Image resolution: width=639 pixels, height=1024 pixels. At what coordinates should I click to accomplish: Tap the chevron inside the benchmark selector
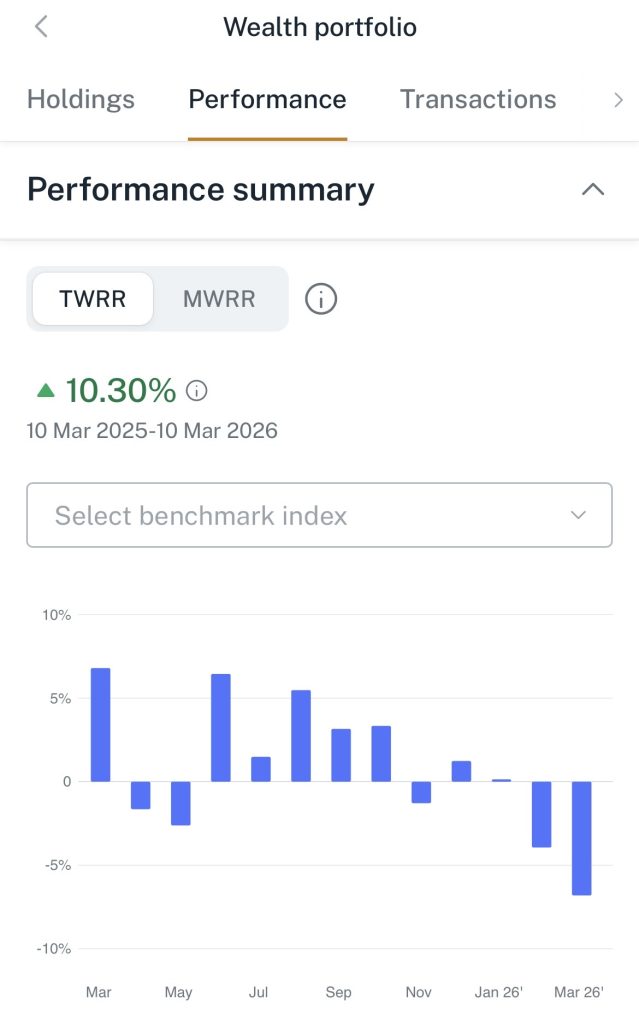point(578,514)
